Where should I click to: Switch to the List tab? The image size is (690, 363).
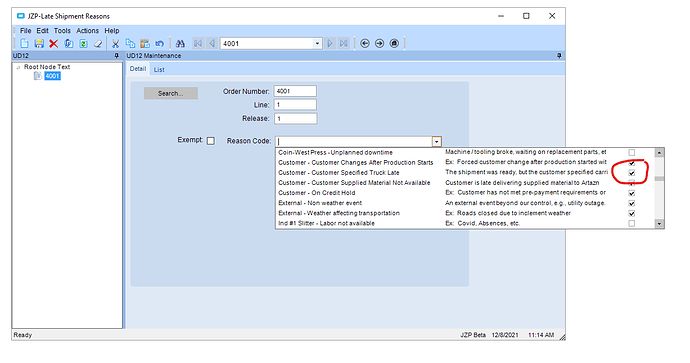tap(159, 70)
